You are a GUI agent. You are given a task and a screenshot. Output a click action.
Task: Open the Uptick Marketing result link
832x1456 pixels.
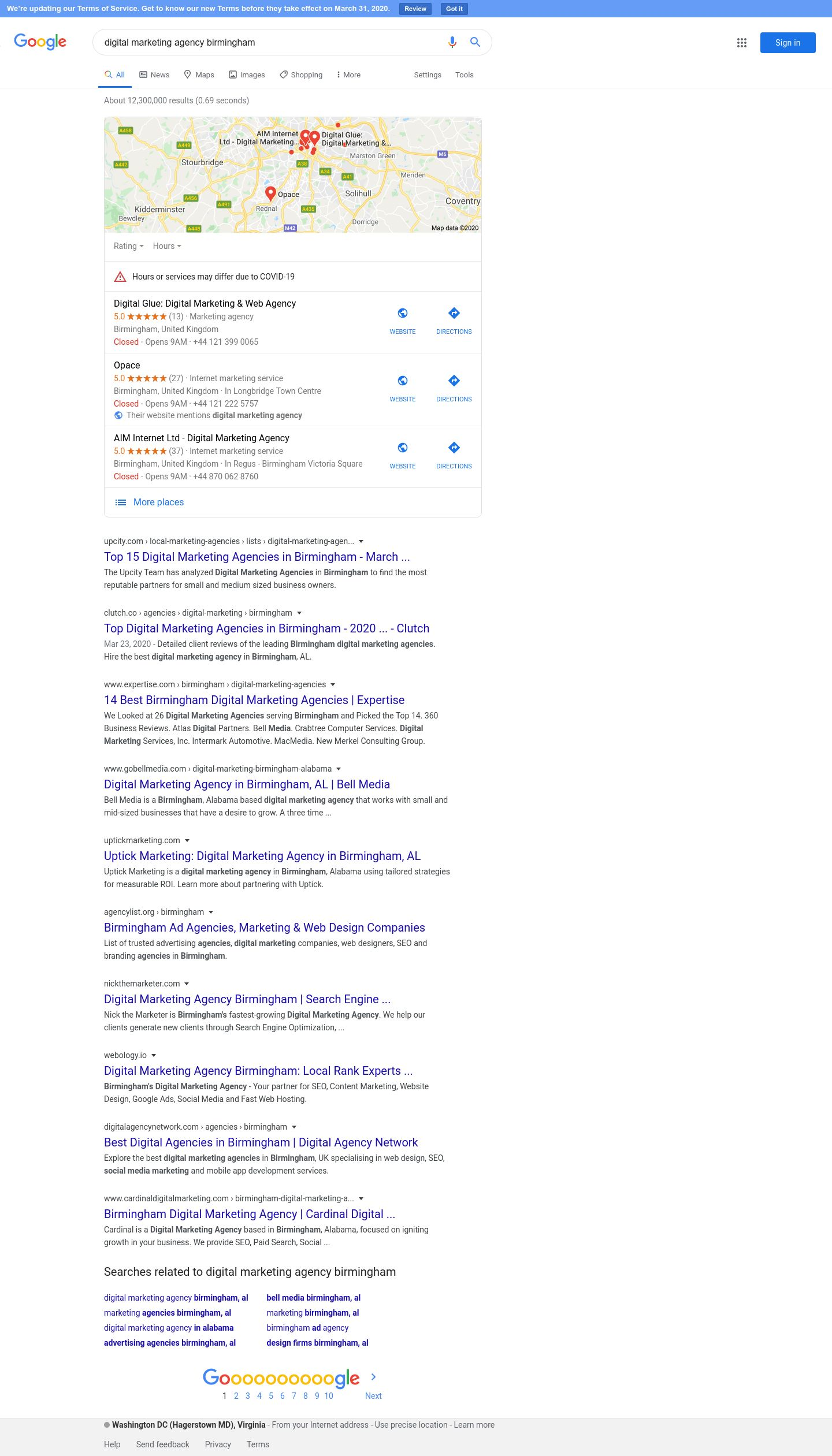[x=262, y=856]
